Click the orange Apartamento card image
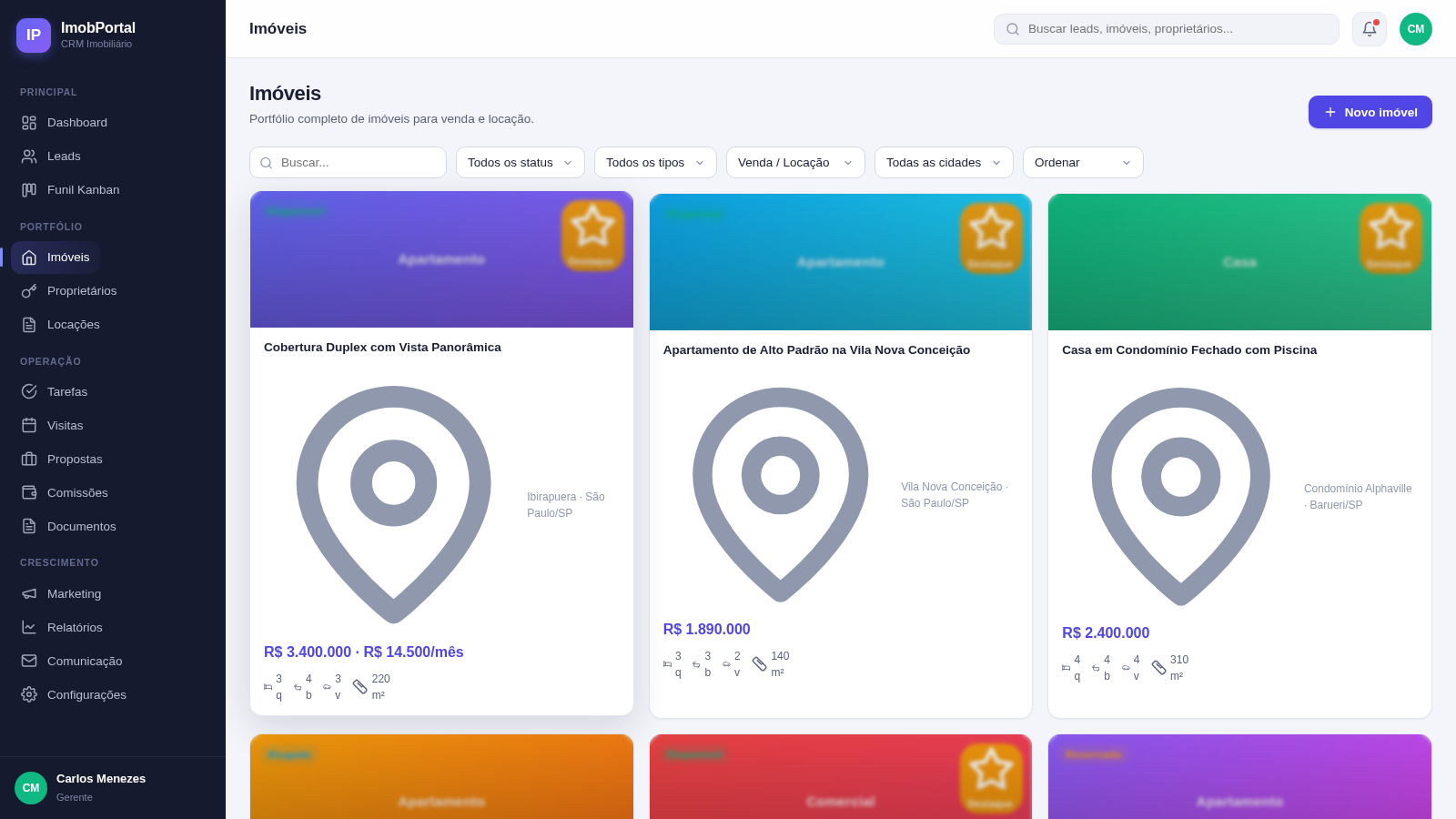Viewport: 1456px width, 819px height. pyautogui.click(x=441, y=777)
